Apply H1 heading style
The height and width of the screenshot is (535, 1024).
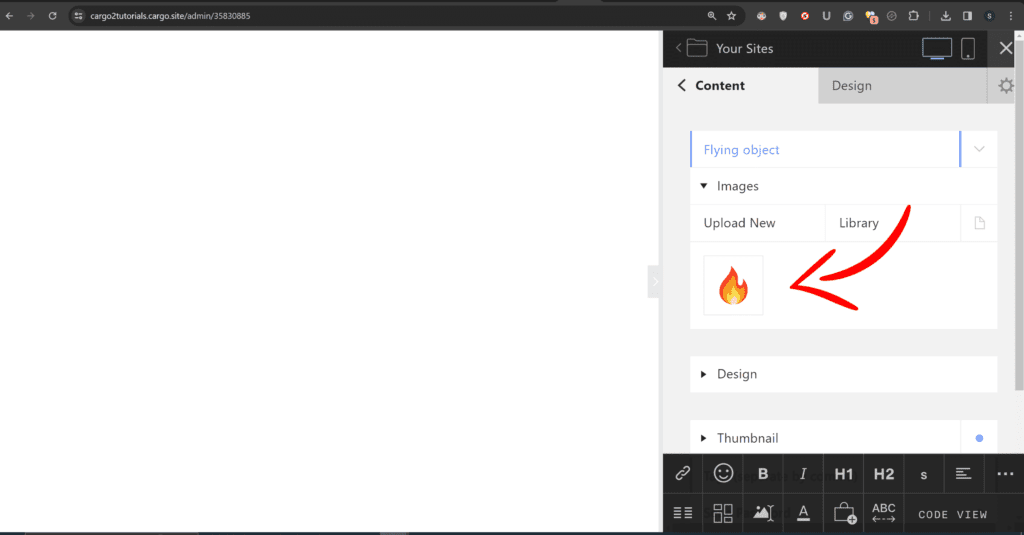844,474
